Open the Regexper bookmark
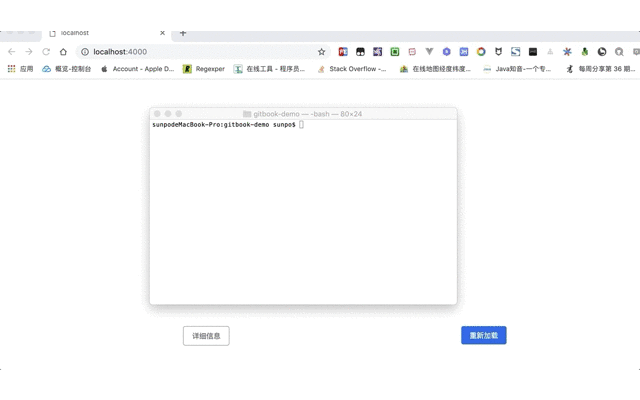640x400 pixels. tap(203, 69)
